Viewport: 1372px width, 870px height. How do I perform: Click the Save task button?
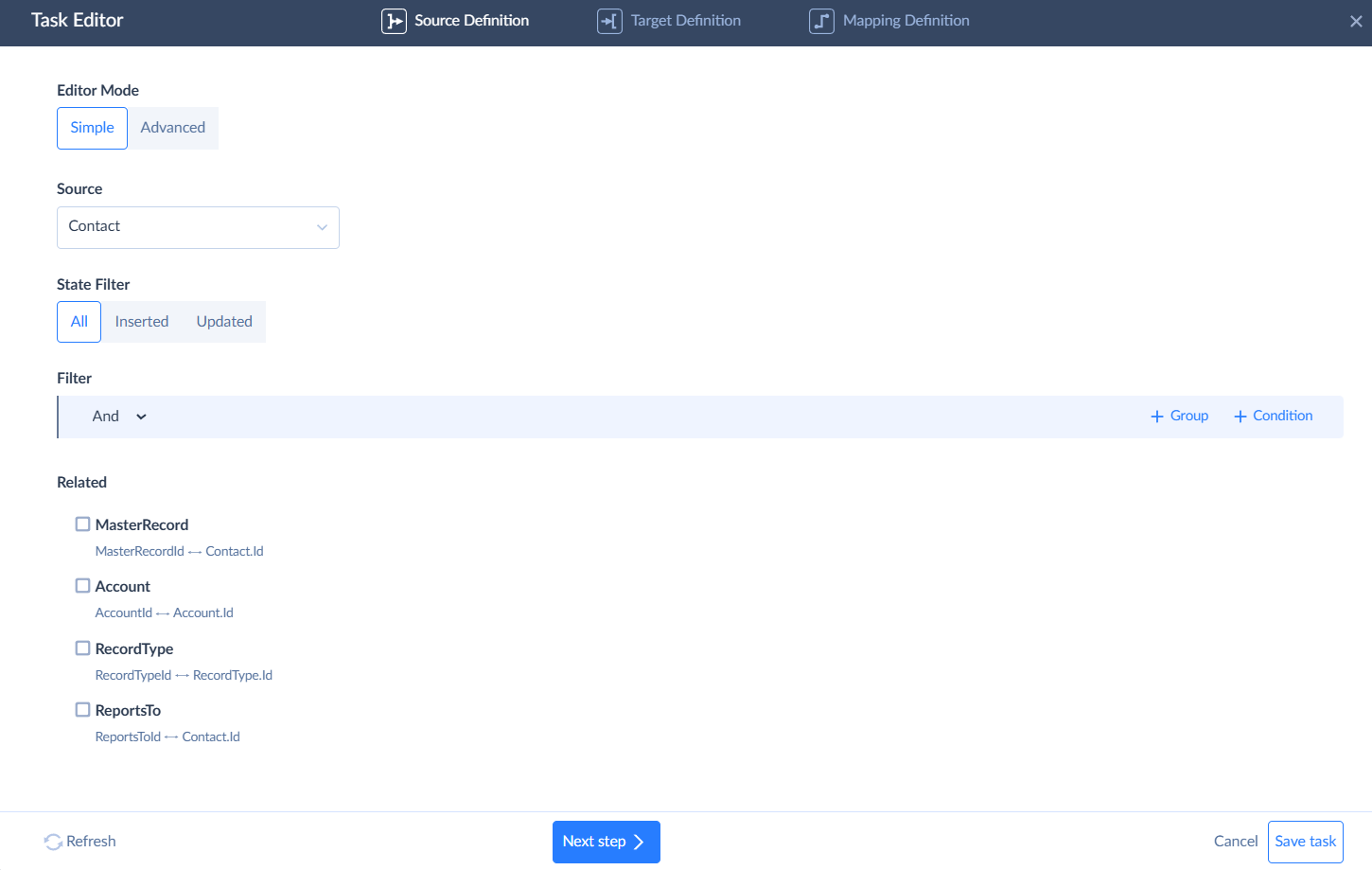click(x=1305, y=841)
